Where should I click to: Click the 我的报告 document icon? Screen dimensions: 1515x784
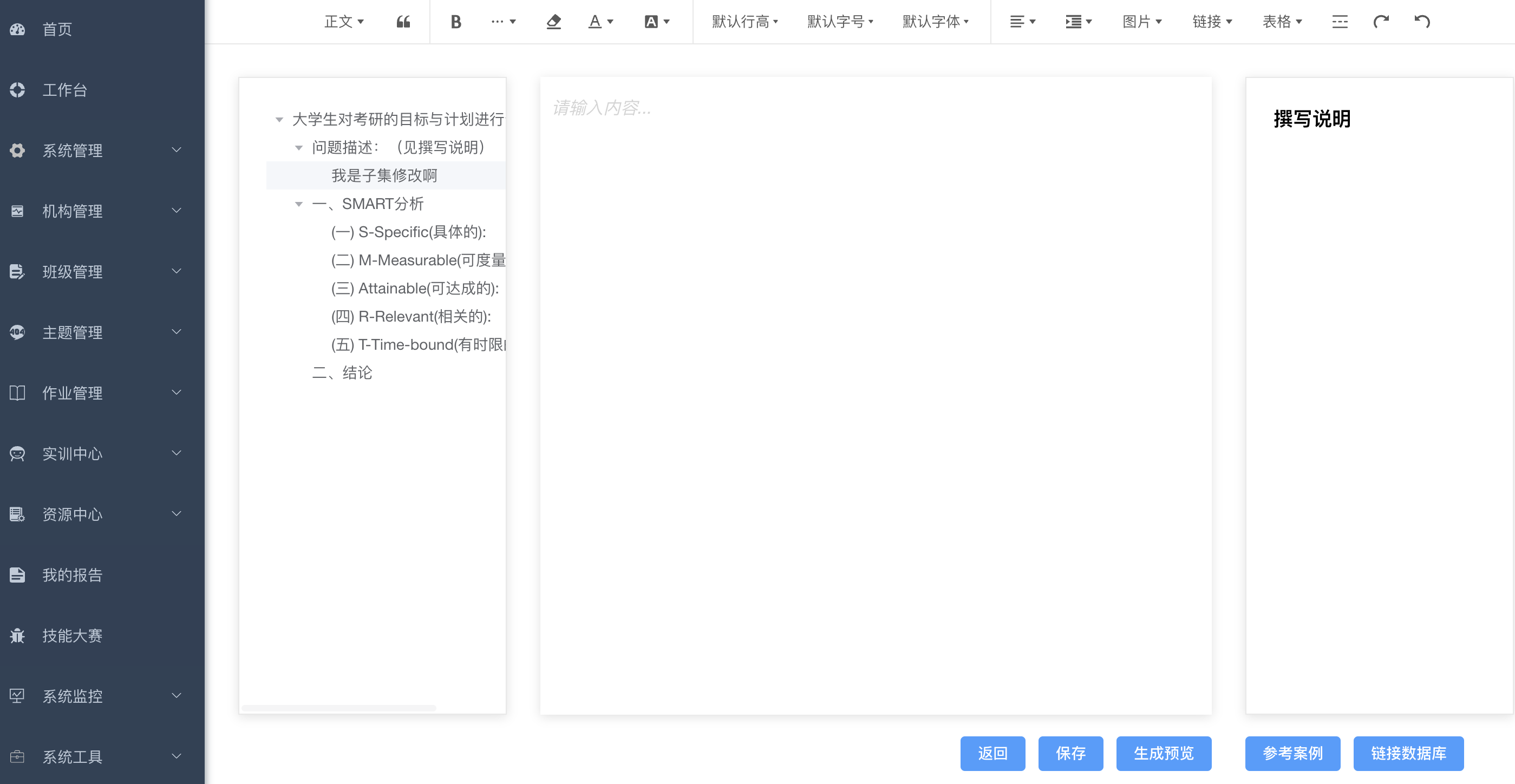tap(17, 574)
